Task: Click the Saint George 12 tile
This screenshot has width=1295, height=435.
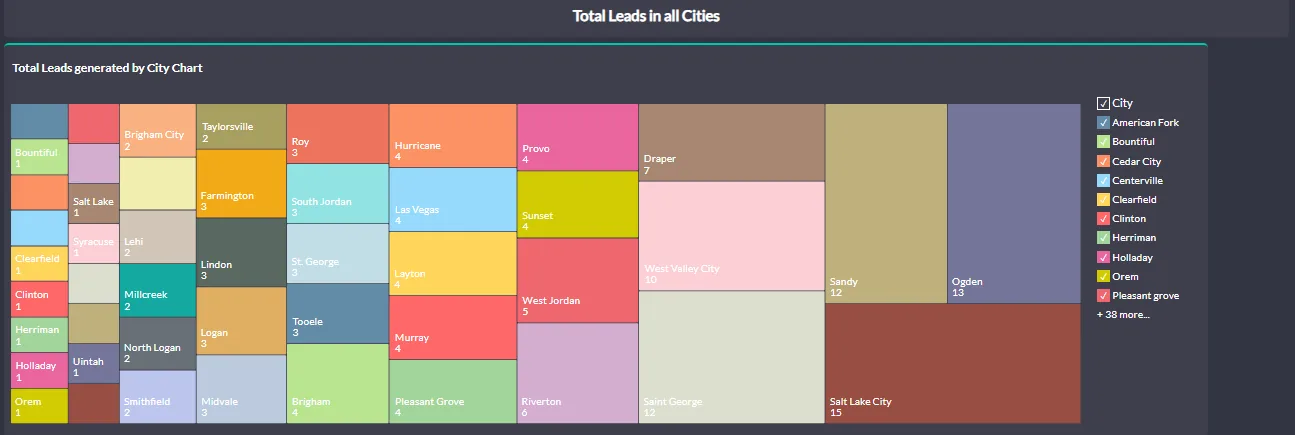Action: coord(731,357)
